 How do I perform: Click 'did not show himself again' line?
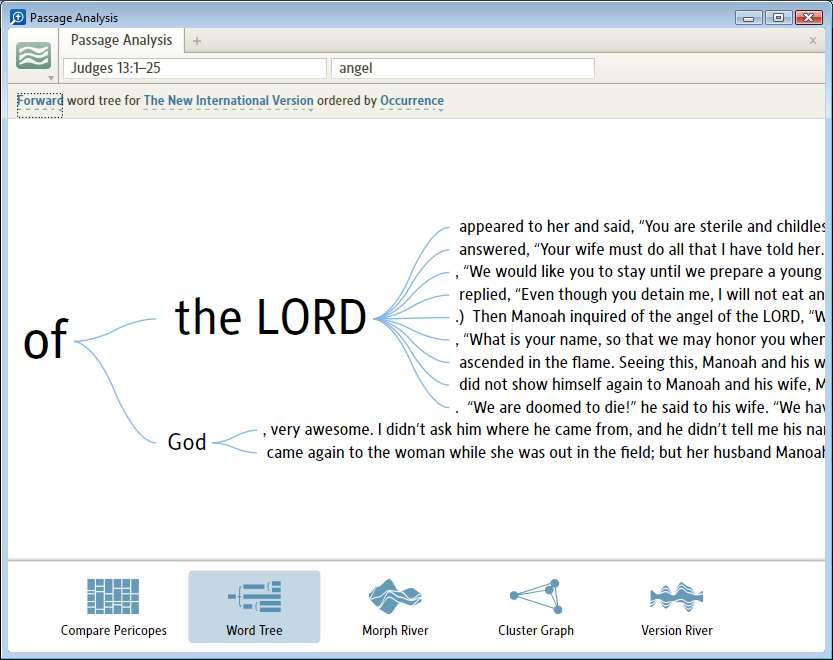coord(641,385)
